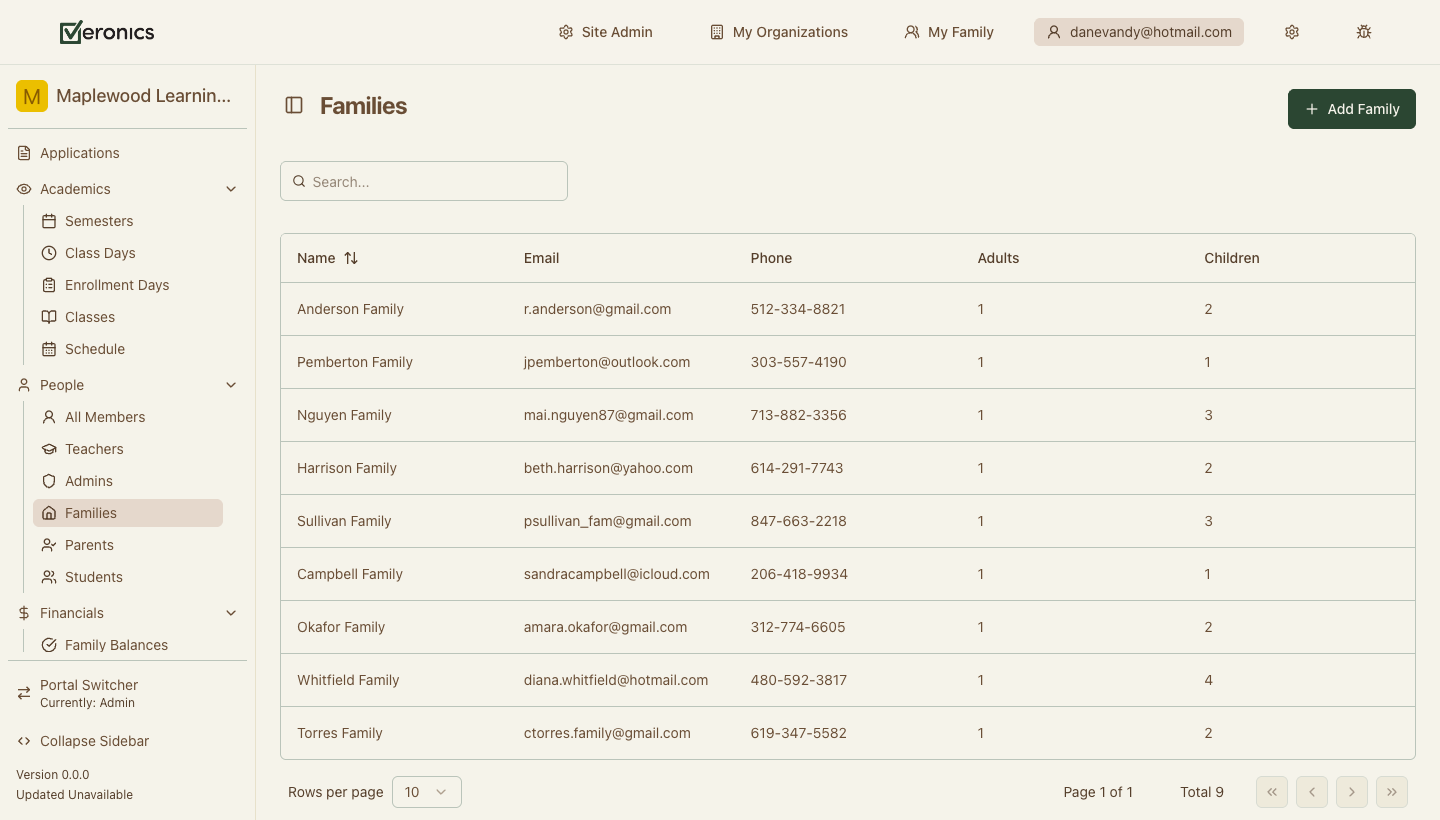Click the Semesters calendar icon
The image size is (1440, 820).
[x=49, y=221]
